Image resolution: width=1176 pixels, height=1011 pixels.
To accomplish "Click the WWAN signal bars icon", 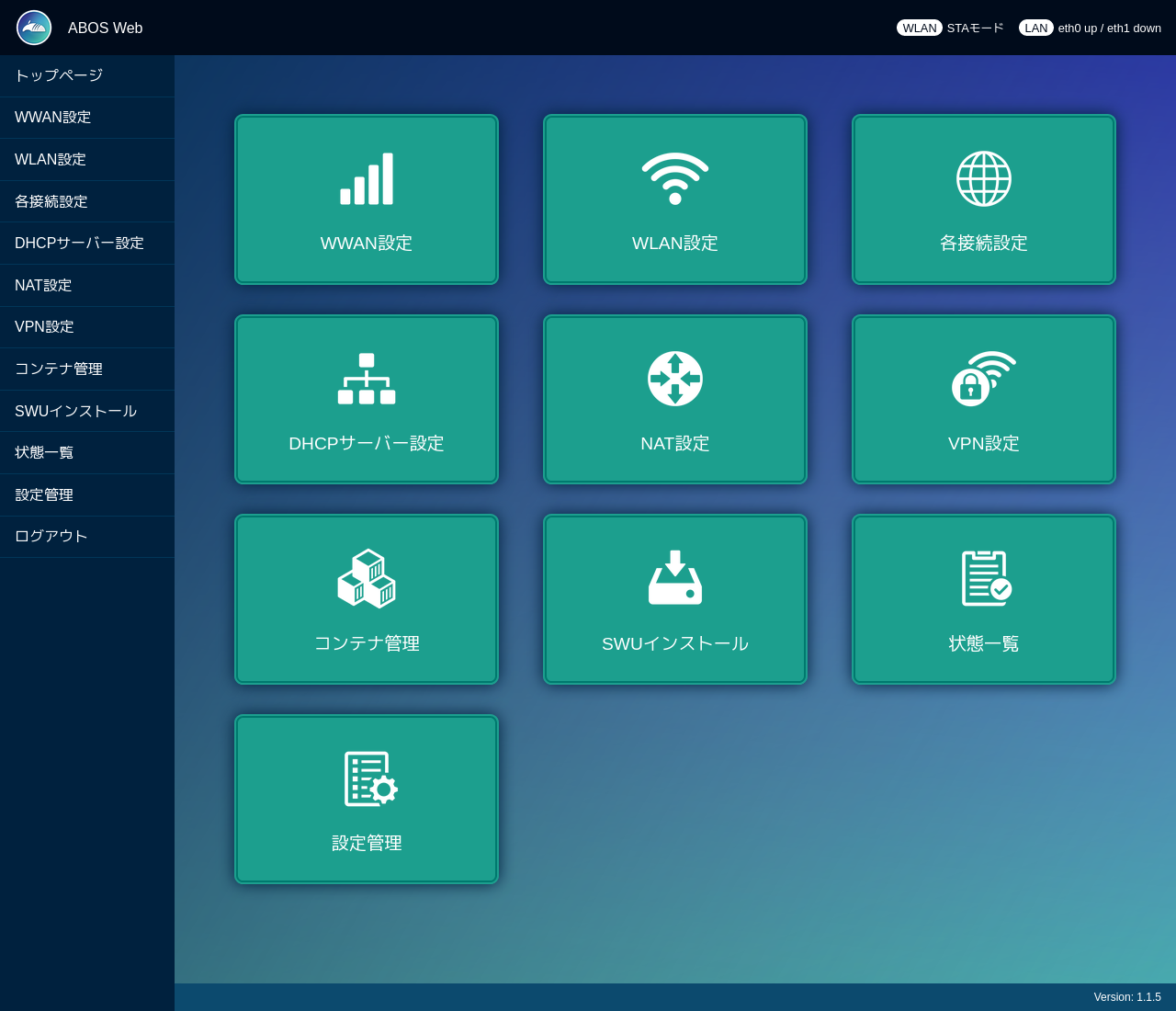I will [367, 179].
